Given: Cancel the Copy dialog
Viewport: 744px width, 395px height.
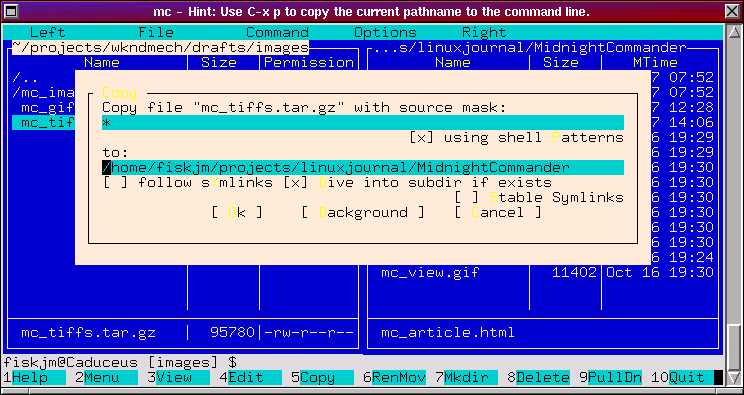Looking at the screenshot, I should 498,212.
